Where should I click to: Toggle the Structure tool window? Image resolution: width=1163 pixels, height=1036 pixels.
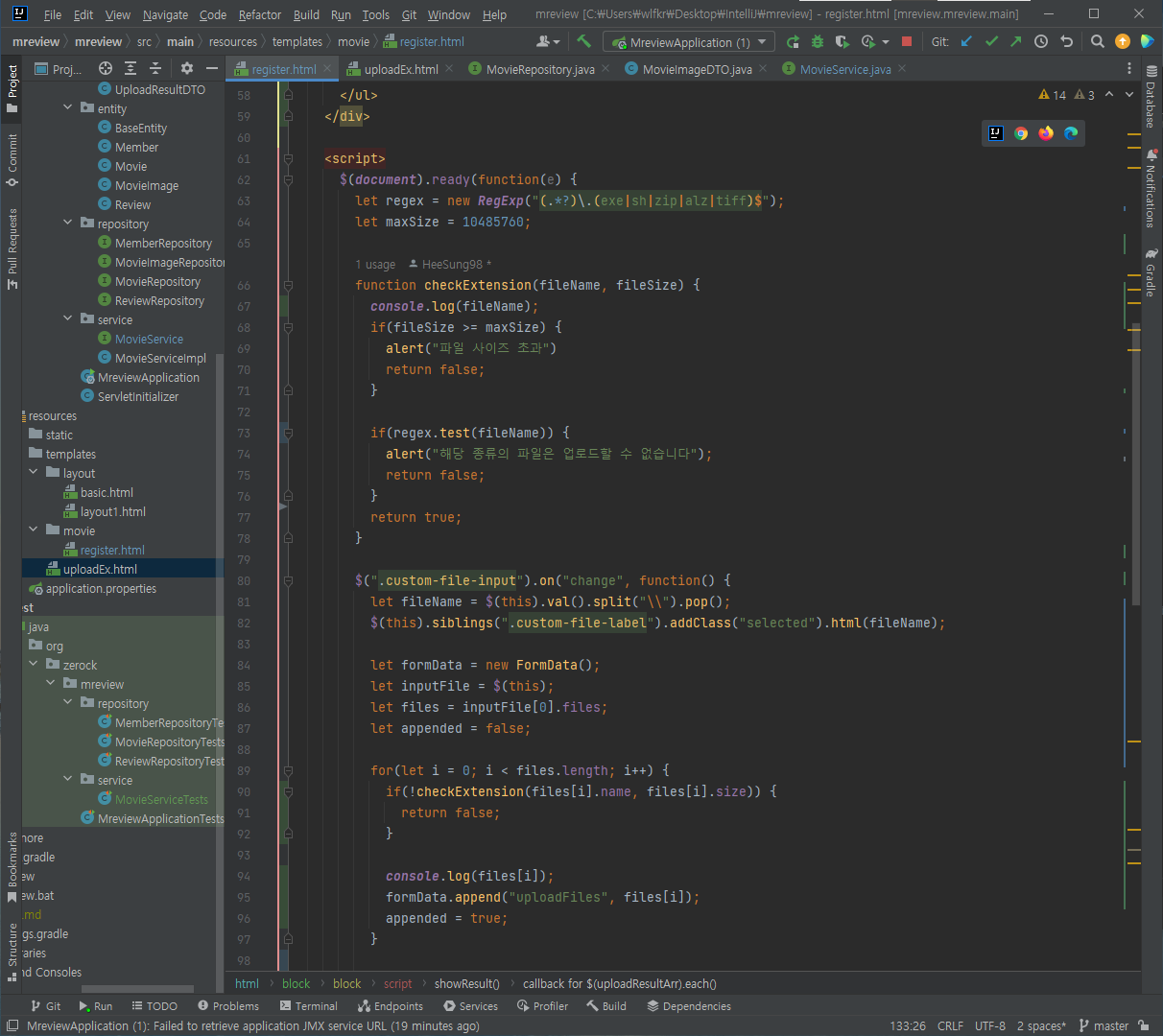click(12, 952)
